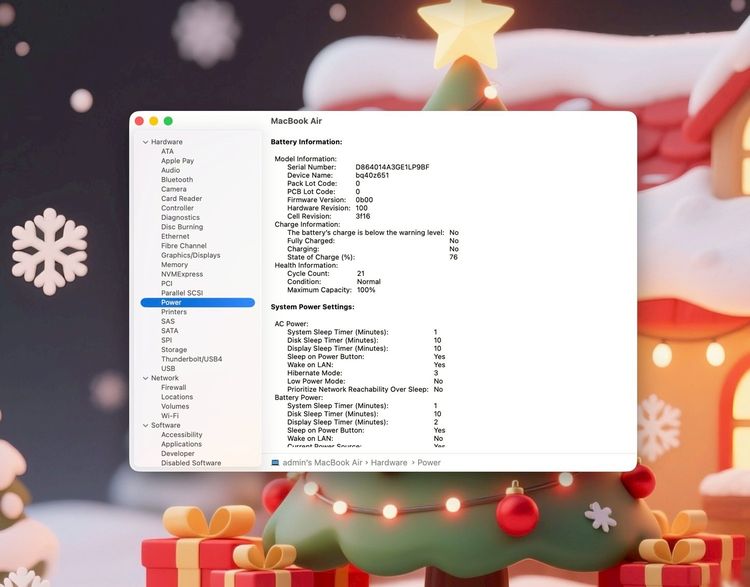The height and width of the screenshot is (587, 750).
Task: Close the MacBook Air window
Action: 139,121
